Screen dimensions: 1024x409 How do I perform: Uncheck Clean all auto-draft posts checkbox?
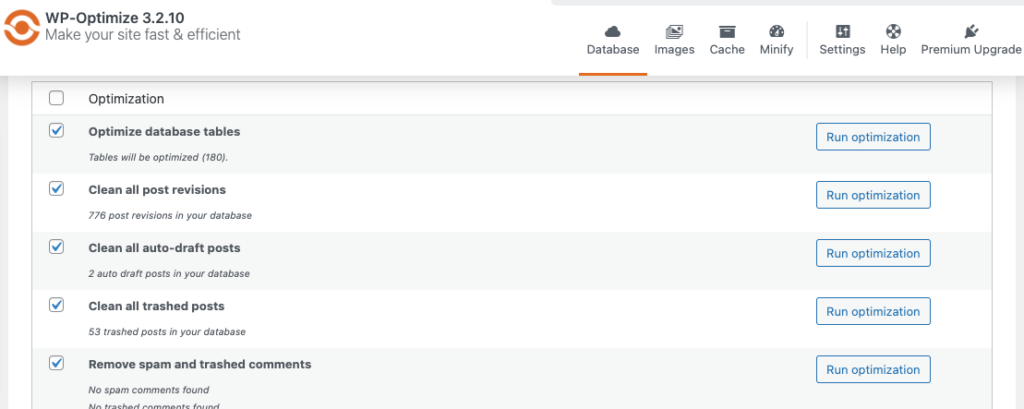[57, 247]
